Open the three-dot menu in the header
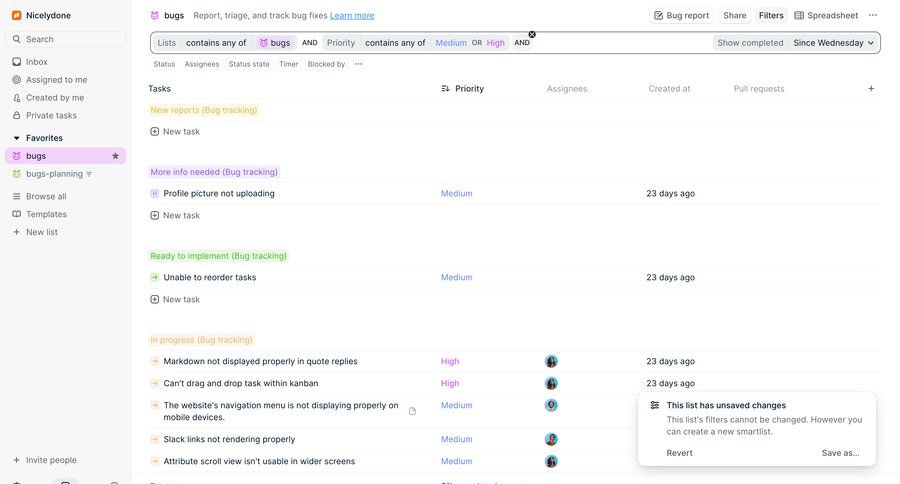 pos(873,16)
